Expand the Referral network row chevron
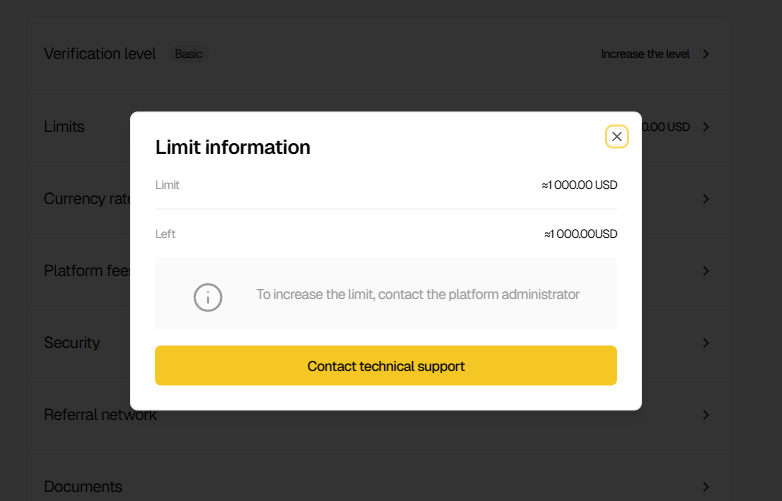 click(x=706, y=415)
